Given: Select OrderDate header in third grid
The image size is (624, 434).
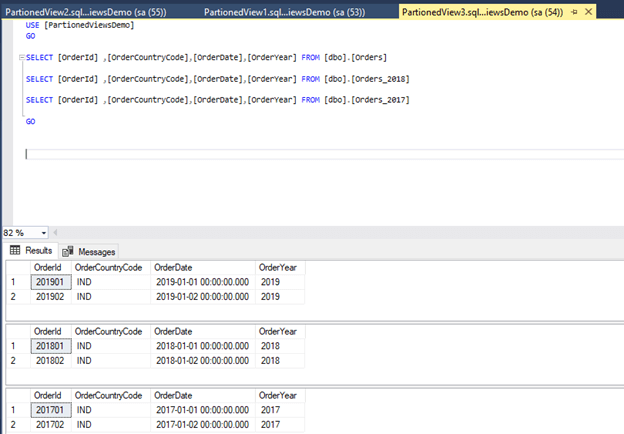Looking at the screenshot, I should tap(203, 395).
